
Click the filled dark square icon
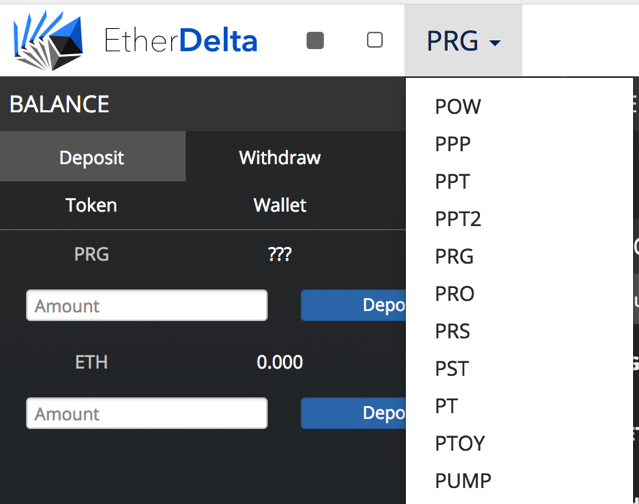pos(315,41)
